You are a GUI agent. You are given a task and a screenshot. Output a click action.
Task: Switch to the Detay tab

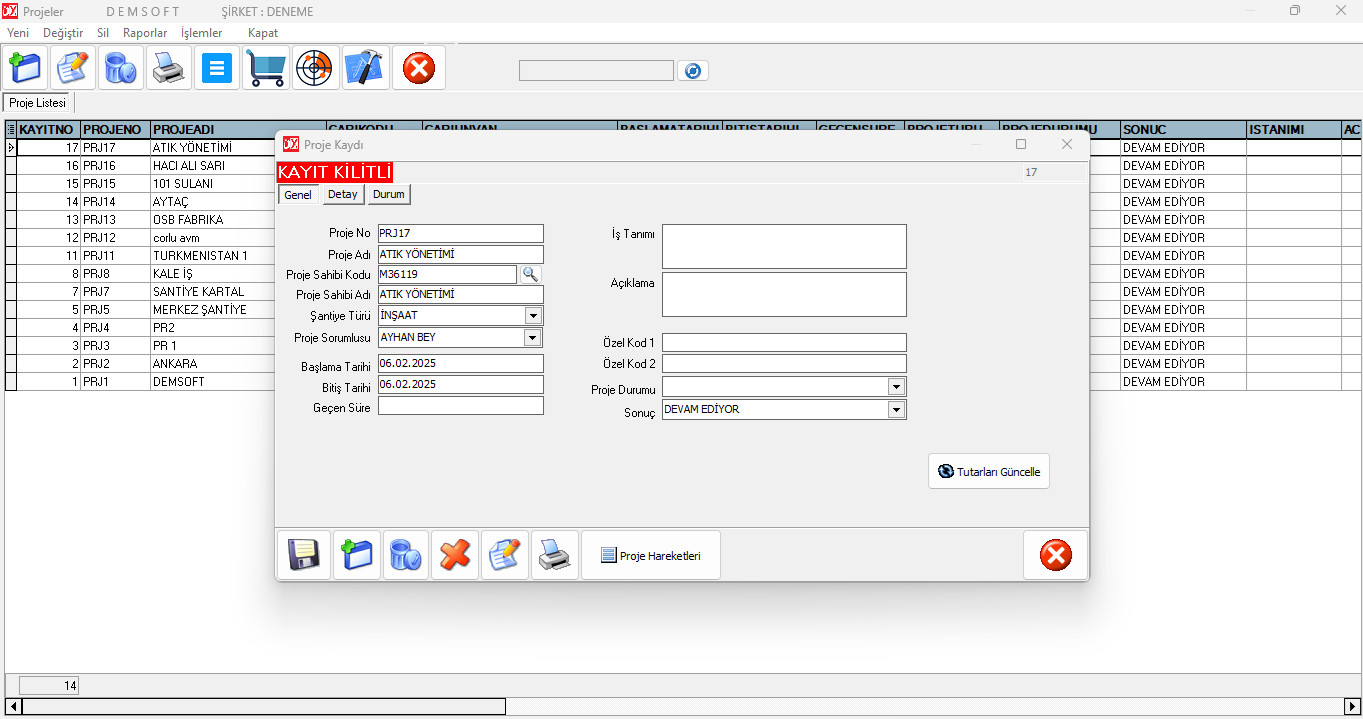coord(342,195)
